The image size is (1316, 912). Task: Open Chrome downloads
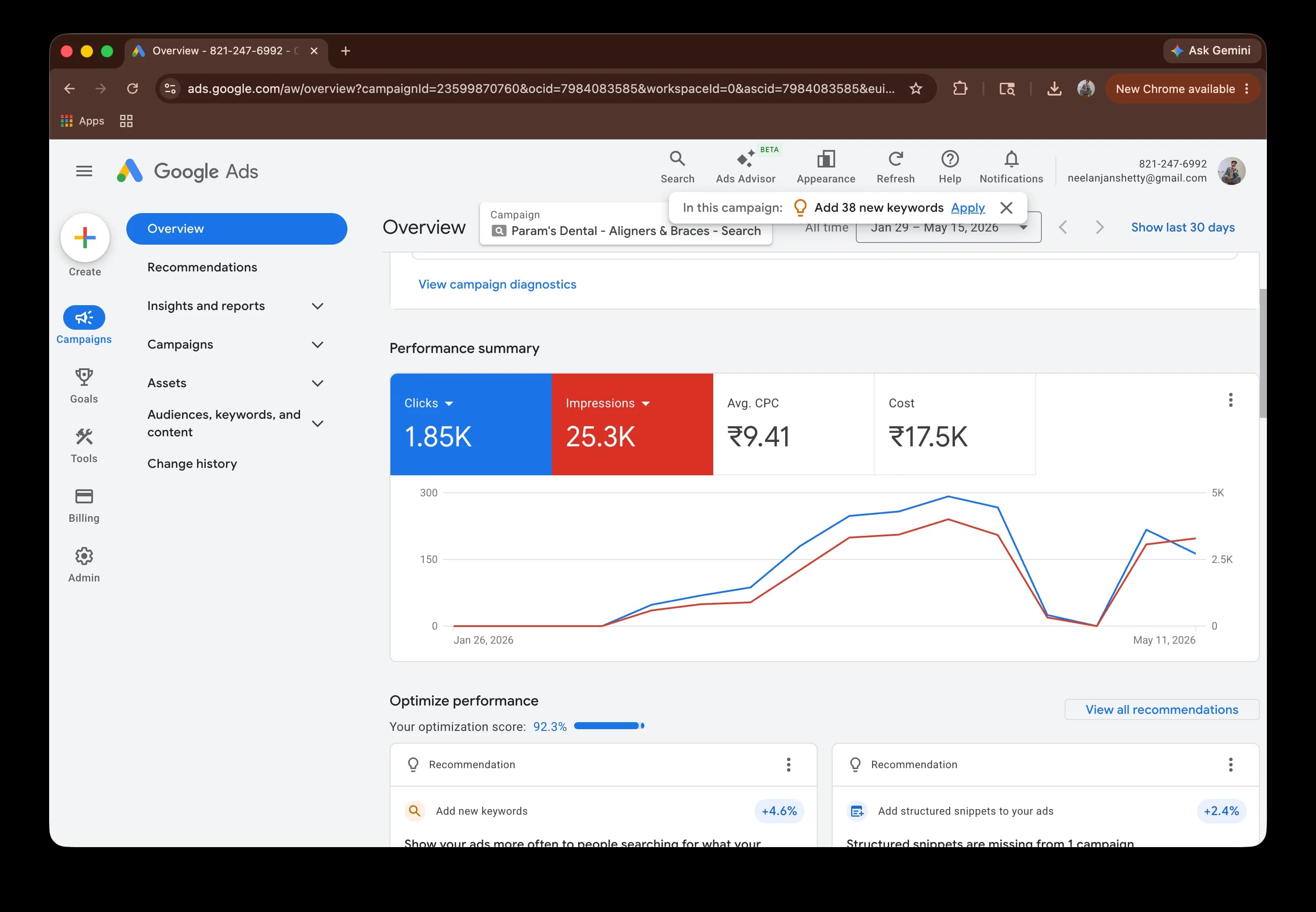[1054, 89]
